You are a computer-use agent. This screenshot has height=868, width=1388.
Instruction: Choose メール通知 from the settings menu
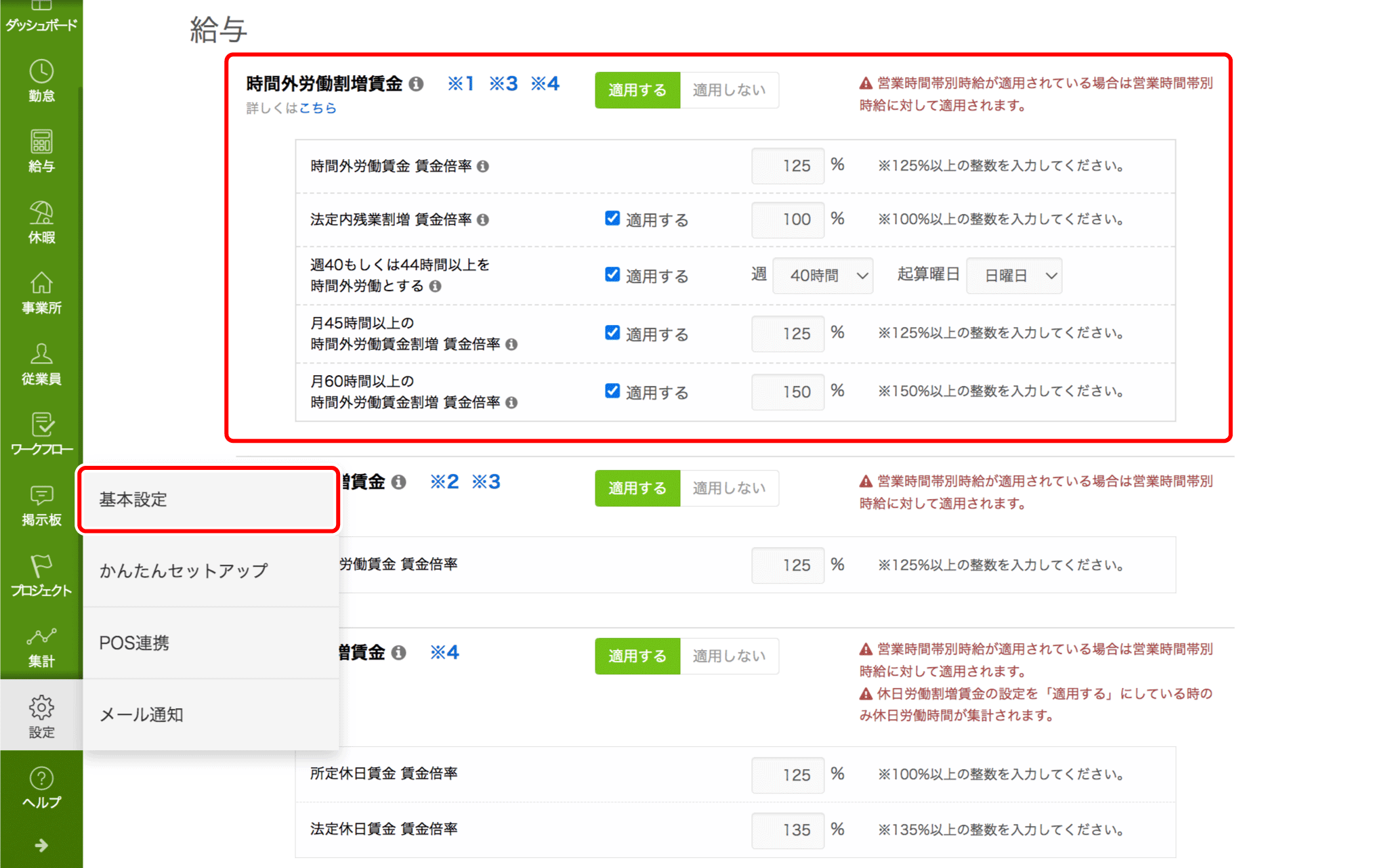point(210,715)
